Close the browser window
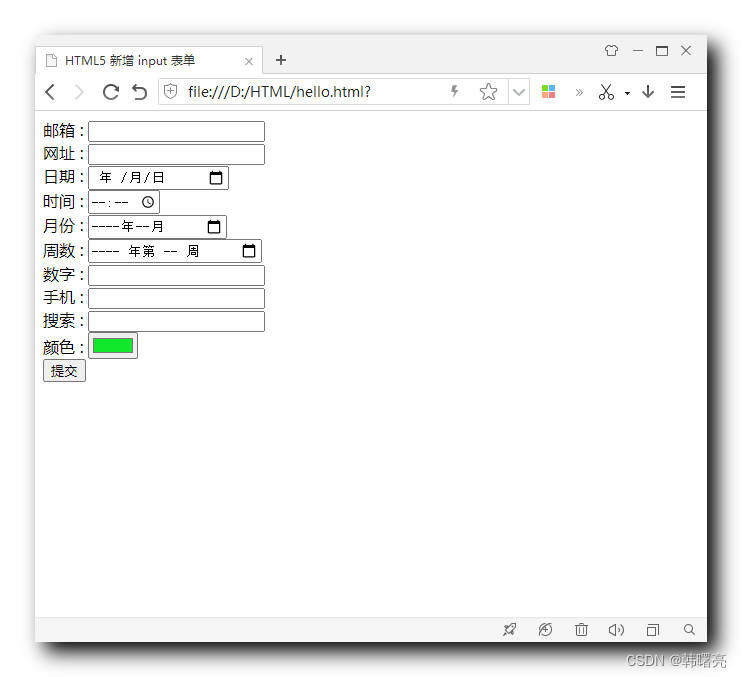 point(686,51)
